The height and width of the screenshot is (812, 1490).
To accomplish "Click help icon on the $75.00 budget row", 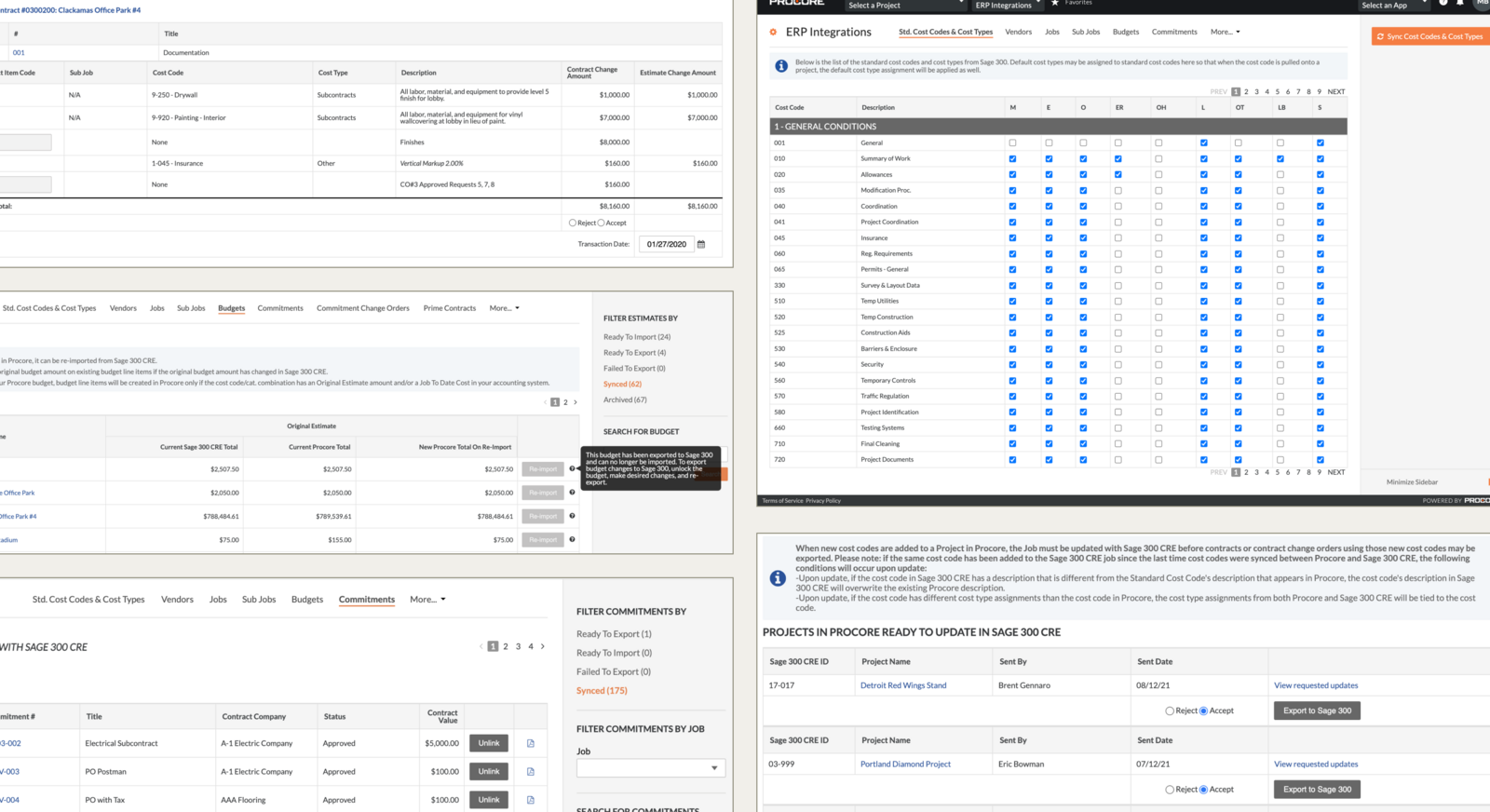I will pyautogui.click(x=572, y=539).
